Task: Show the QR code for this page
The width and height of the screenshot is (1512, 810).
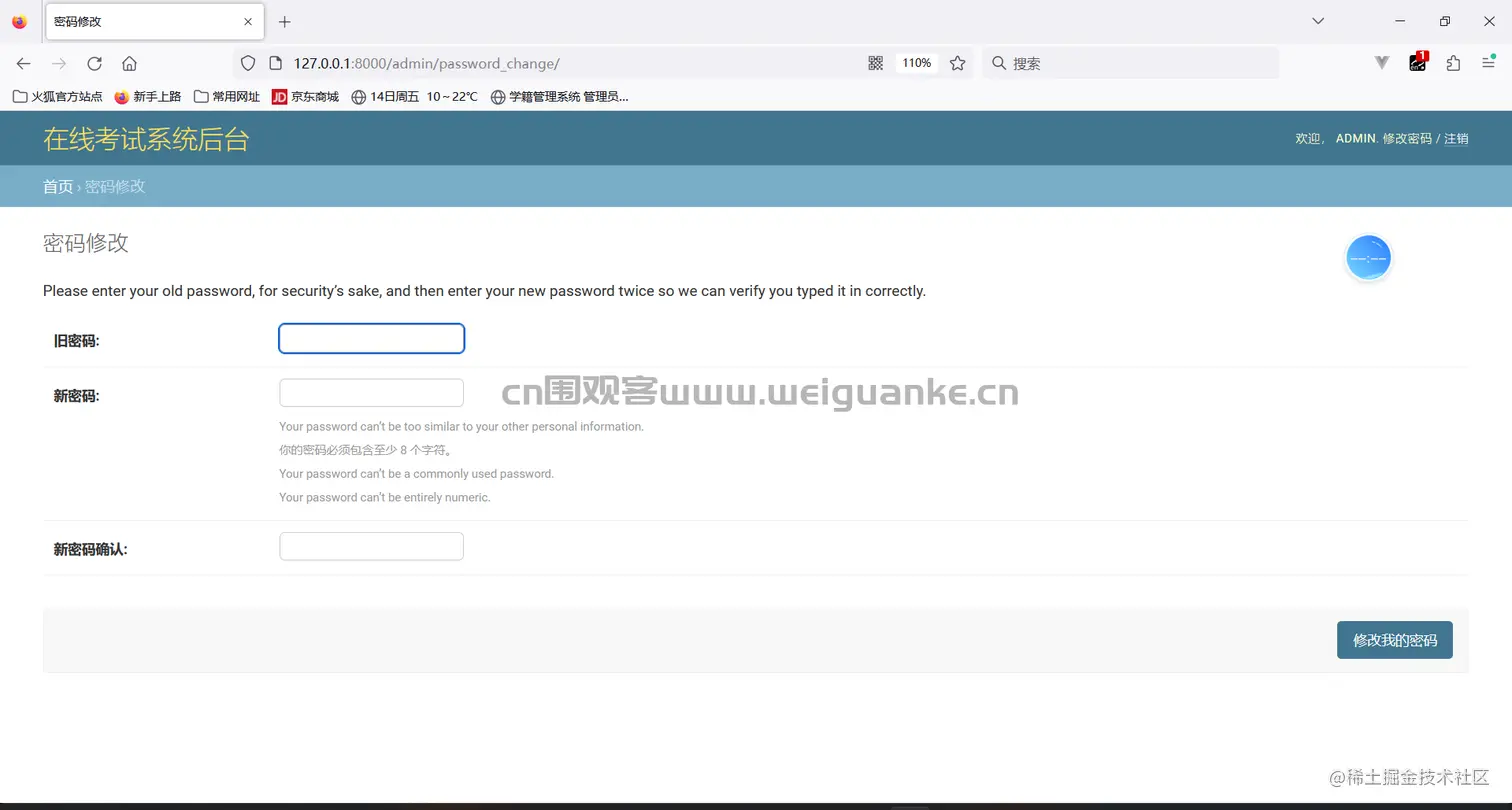Action: click(x=876, y=63)
